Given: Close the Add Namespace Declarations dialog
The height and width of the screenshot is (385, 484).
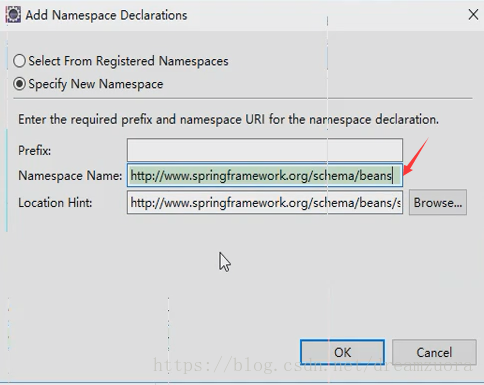Looking at the screenshot, I should [x=473, y=15].
